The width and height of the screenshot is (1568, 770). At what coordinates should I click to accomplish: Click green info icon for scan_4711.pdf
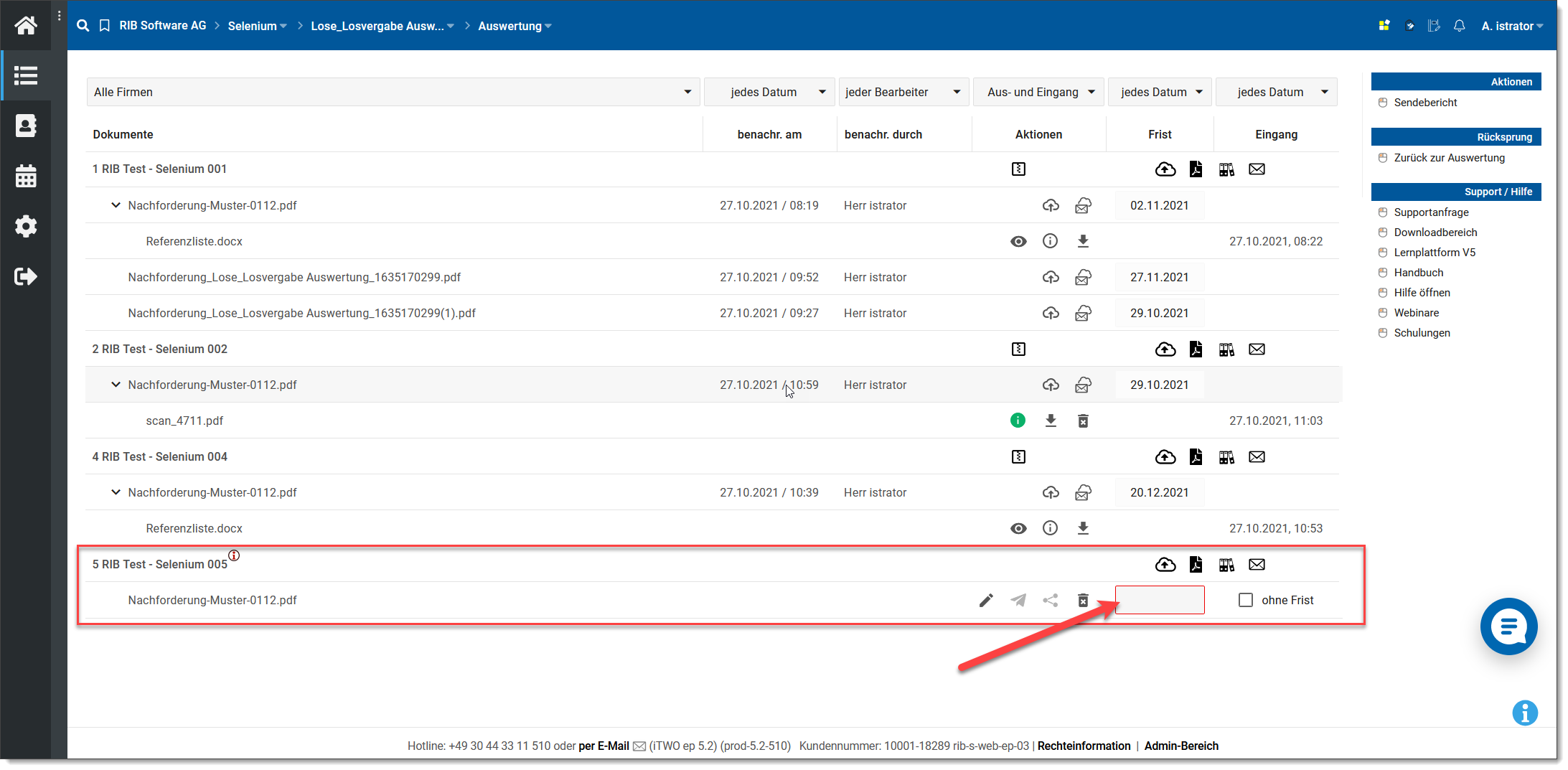click(1018, 421)
